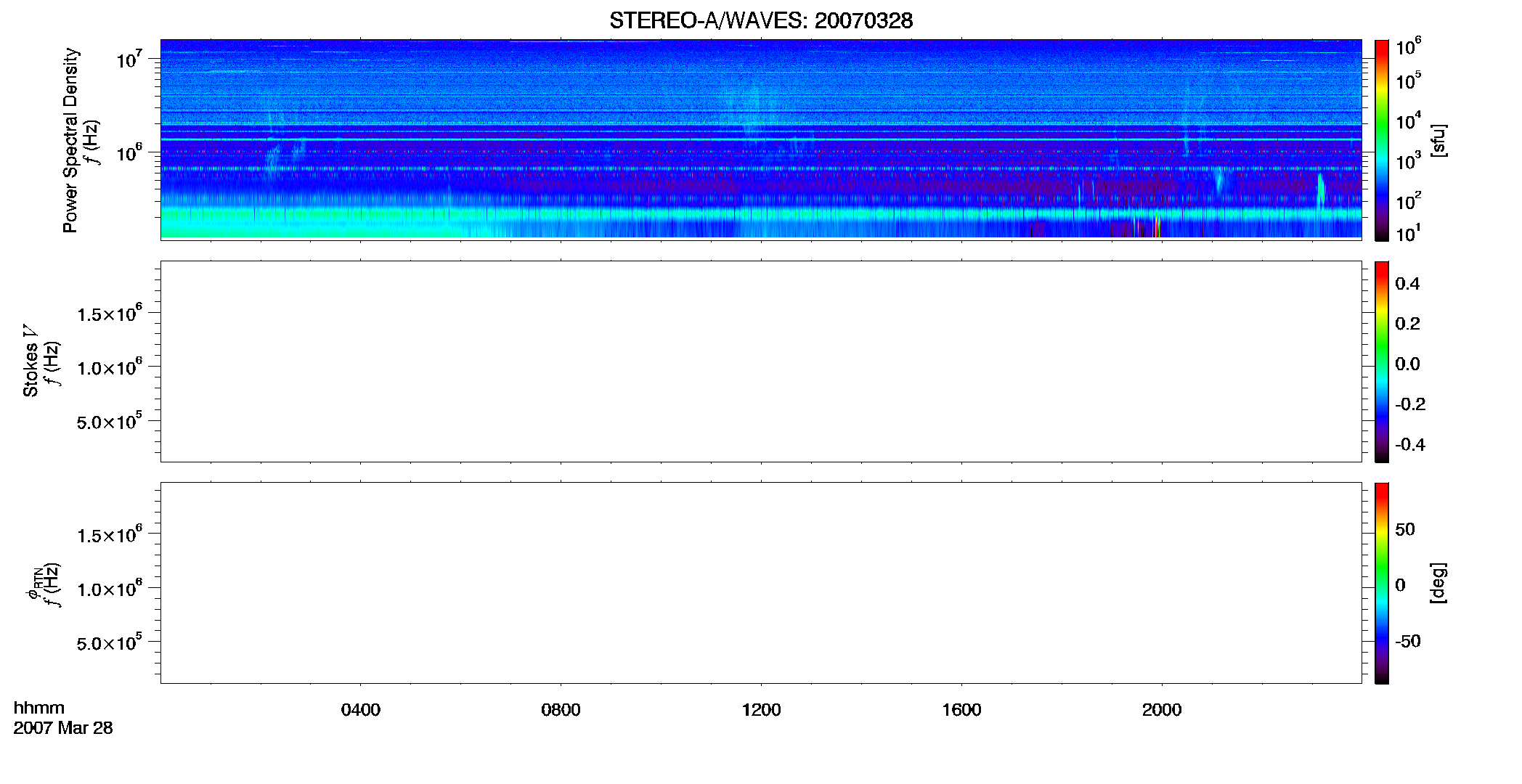This screenshot has width=1522, height=784.
Task: Click the 0800 time tick label
Action: point(561,710)
